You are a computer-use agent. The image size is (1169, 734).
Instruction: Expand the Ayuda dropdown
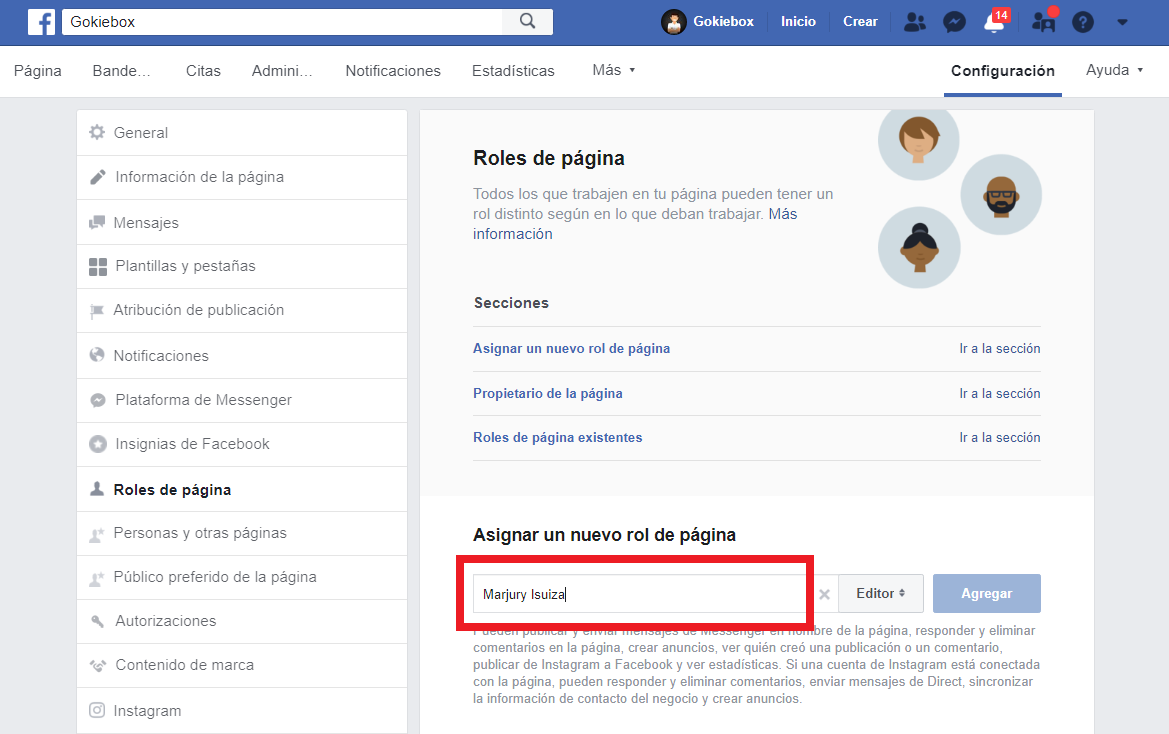[x=1114, y=70]
